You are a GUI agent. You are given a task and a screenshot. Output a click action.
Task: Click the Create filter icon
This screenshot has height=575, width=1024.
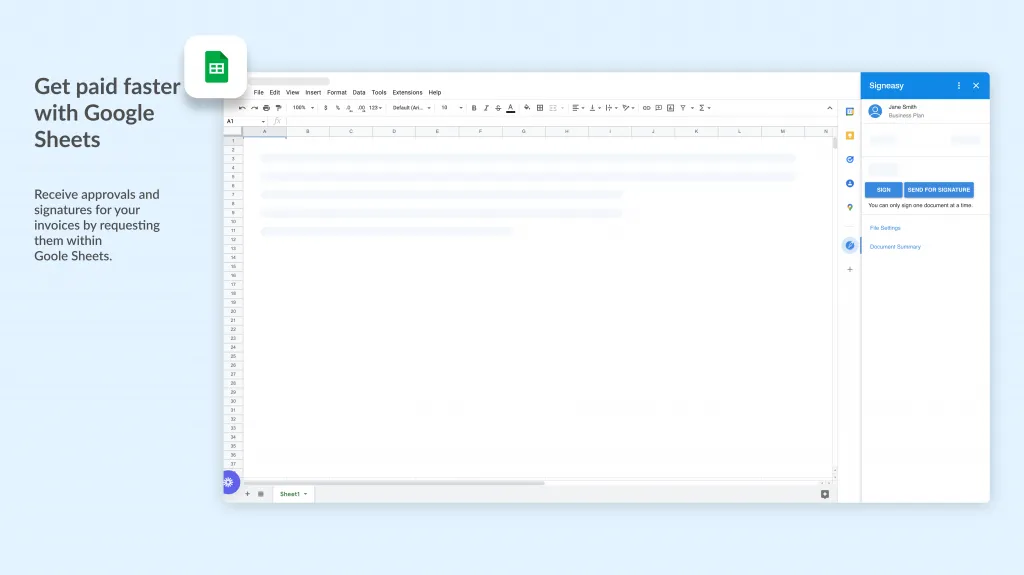tap(683, 108)
